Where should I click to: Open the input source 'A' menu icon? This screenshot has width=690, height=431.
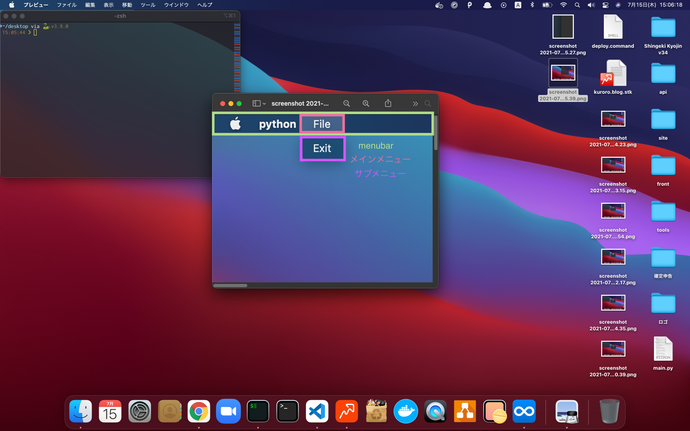click(x=518, y=5)
